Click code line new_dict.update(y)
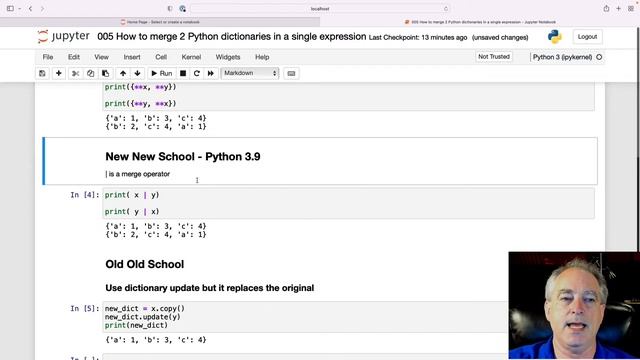The image size is (640, 360). pyautogui.click(x=142, y=317)
